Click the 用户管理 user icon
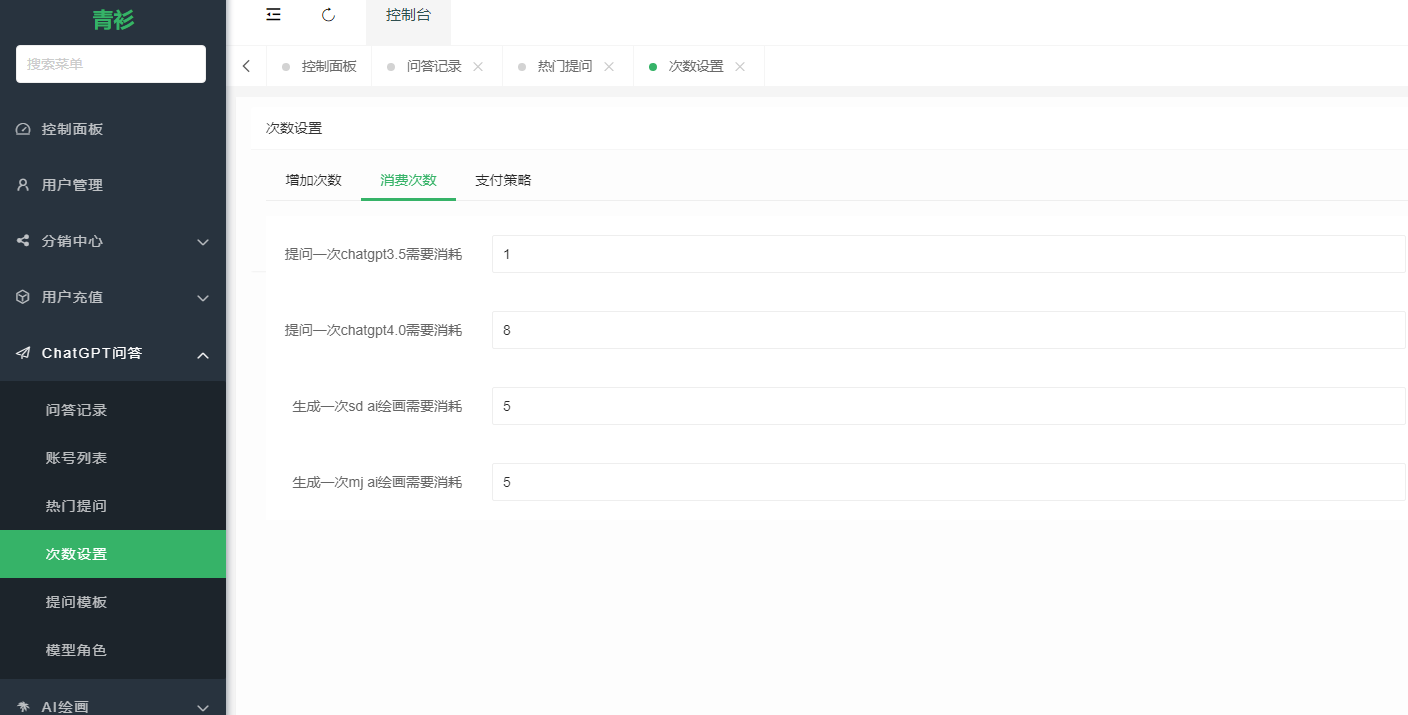1408x715 pixels. pyautogui.click(x=23, y=185)
